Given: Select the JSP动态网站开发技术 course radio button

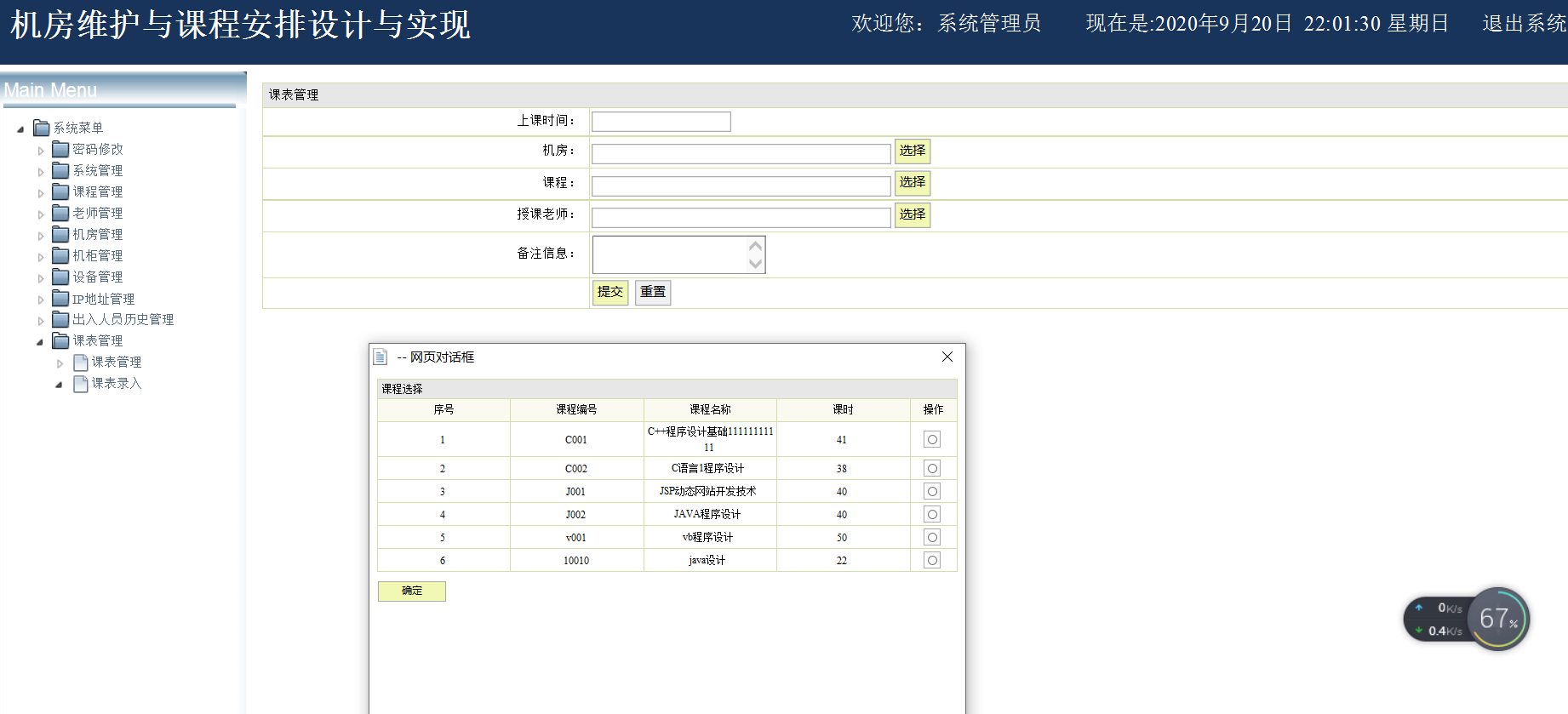Looking at the screenshot, I should [932, 492].
